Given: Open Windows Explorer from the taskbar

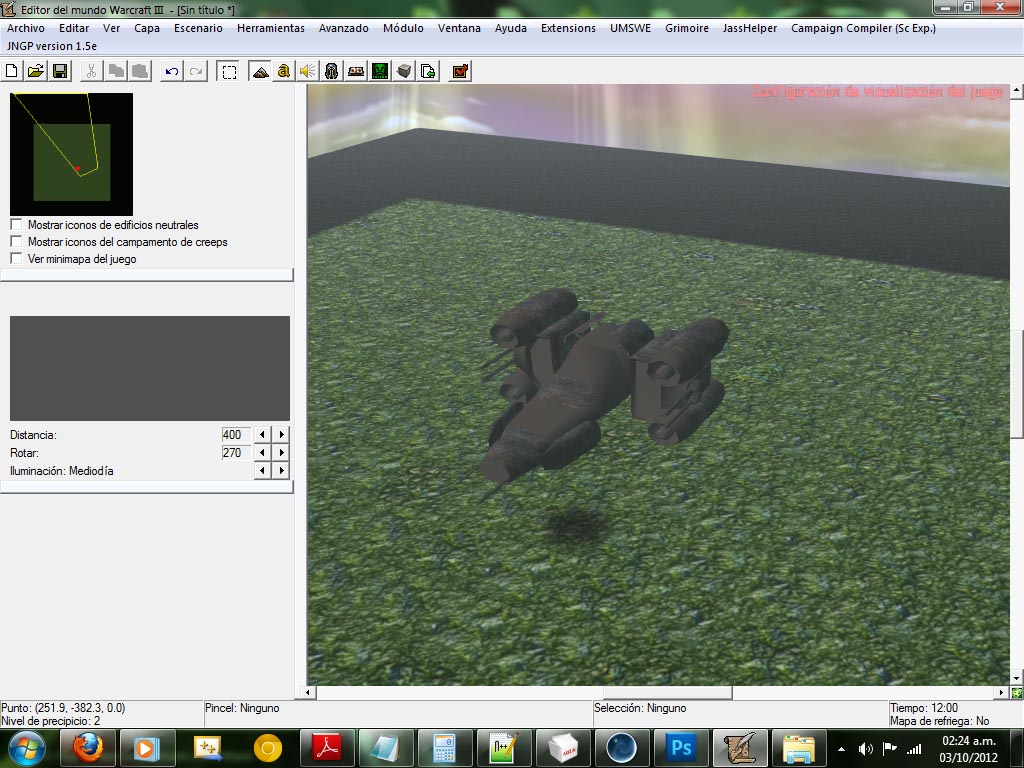Looking at the screenshot, I should (x=799, y=748).
